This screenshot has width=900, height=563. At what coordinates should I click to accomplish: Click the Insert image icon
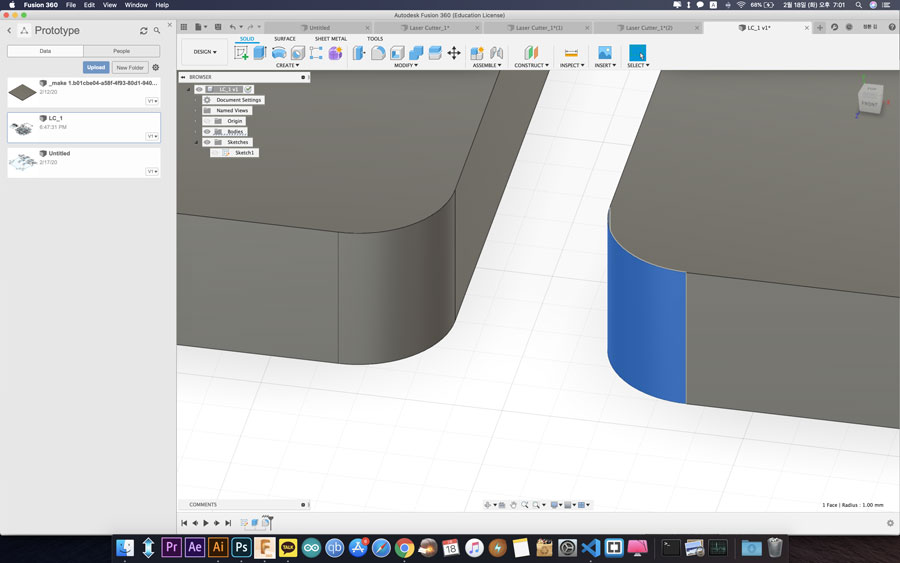click(x=604, y=53)
